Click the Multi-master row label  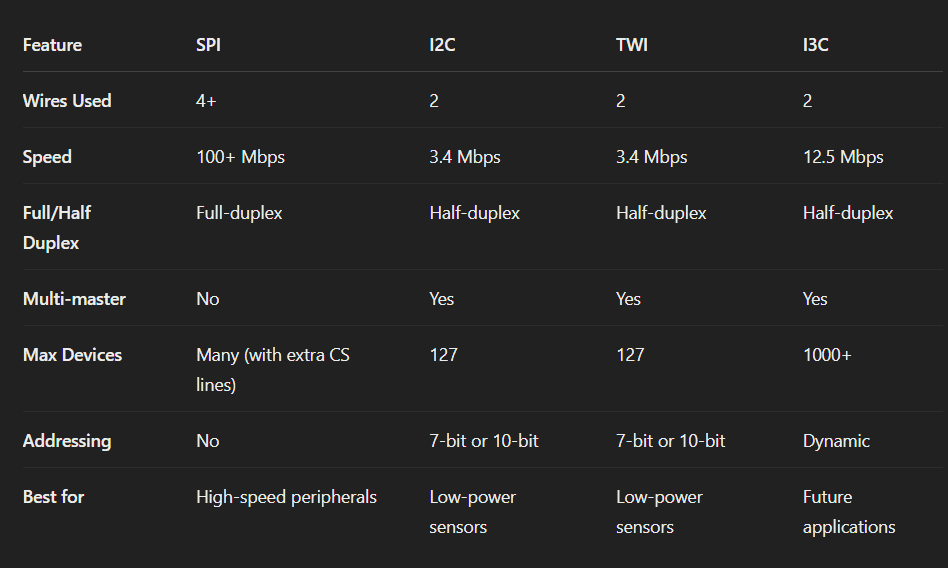(x=74, y=299)
